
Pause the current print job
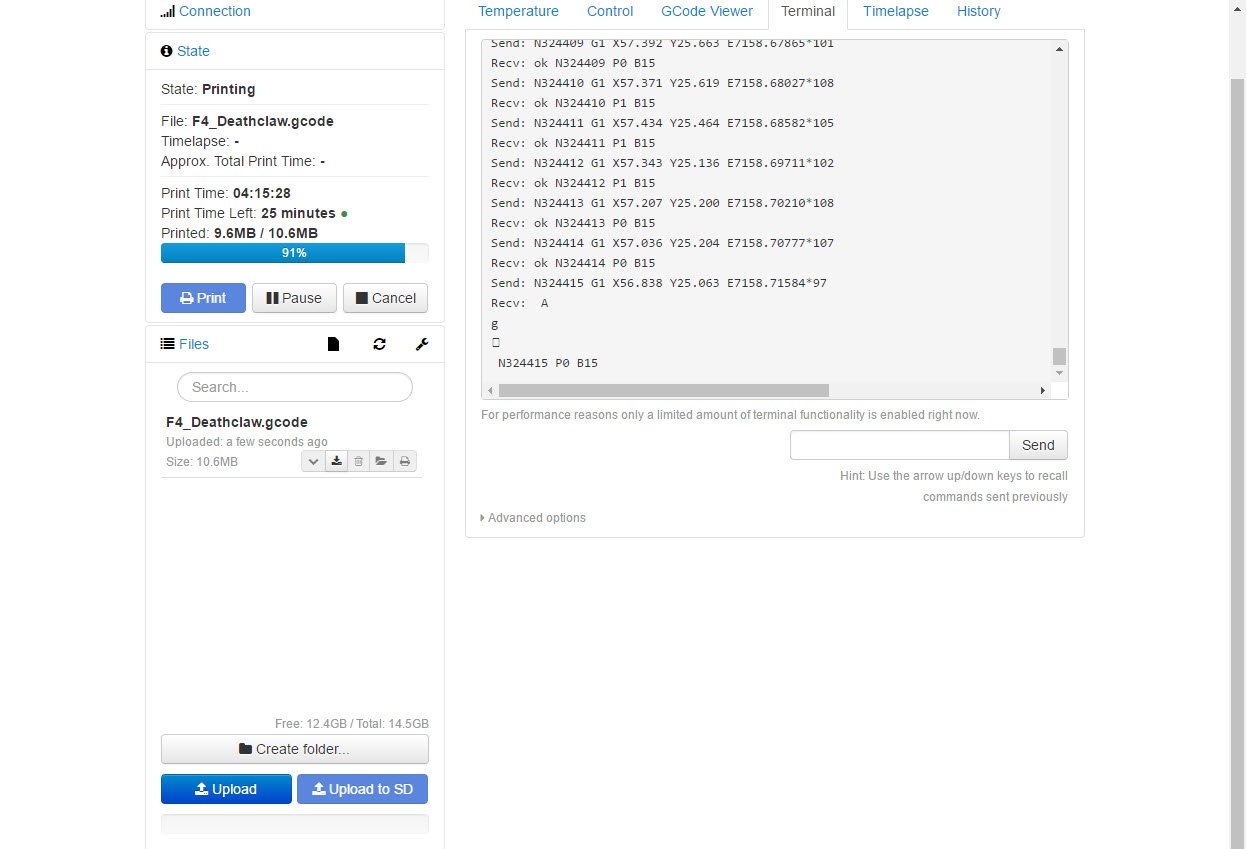tap(294, 298)
